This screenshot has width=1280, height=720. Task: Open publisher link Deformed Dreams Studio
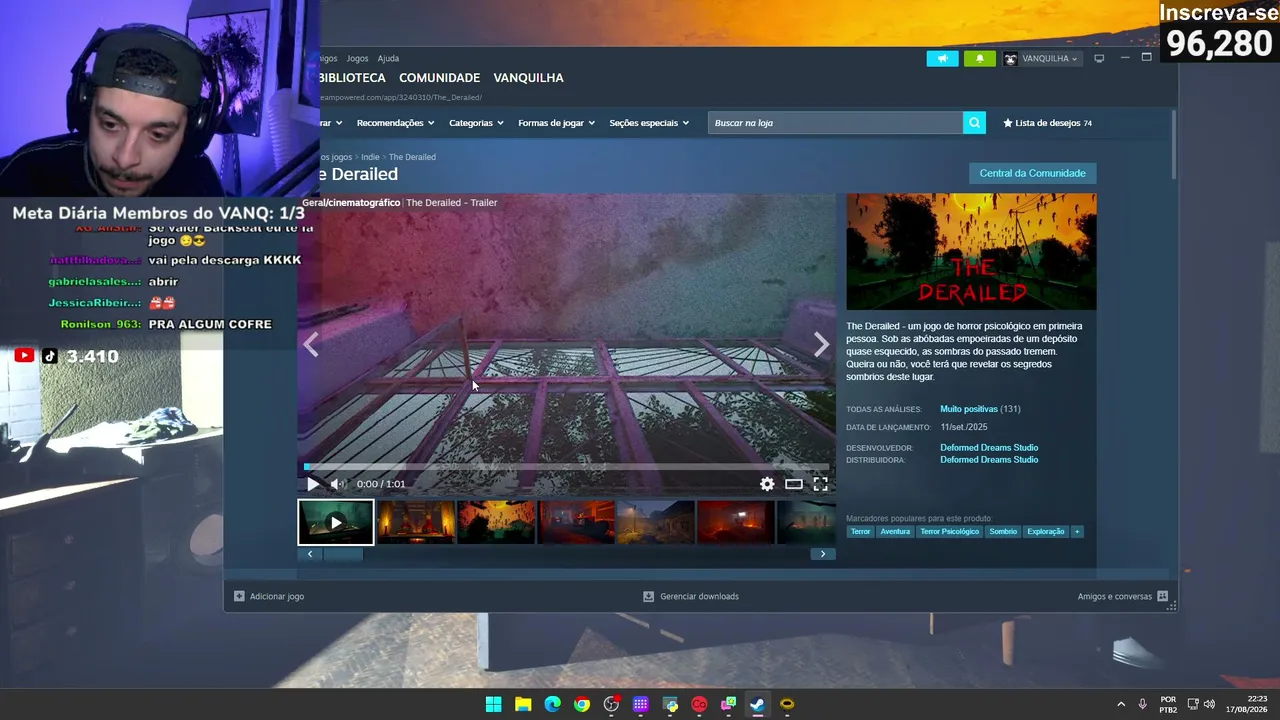click(989, 460)
